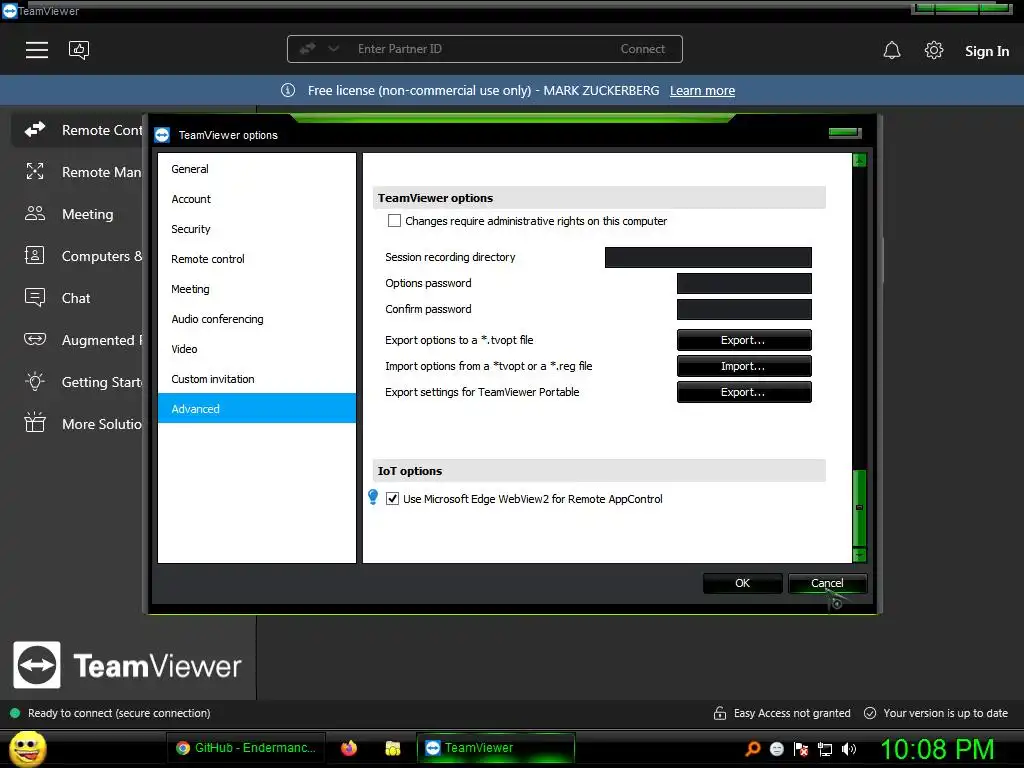Screen dimensions: 1024x768
Task: Expand connection type dropdown chevron
Action: pos(333,48)
